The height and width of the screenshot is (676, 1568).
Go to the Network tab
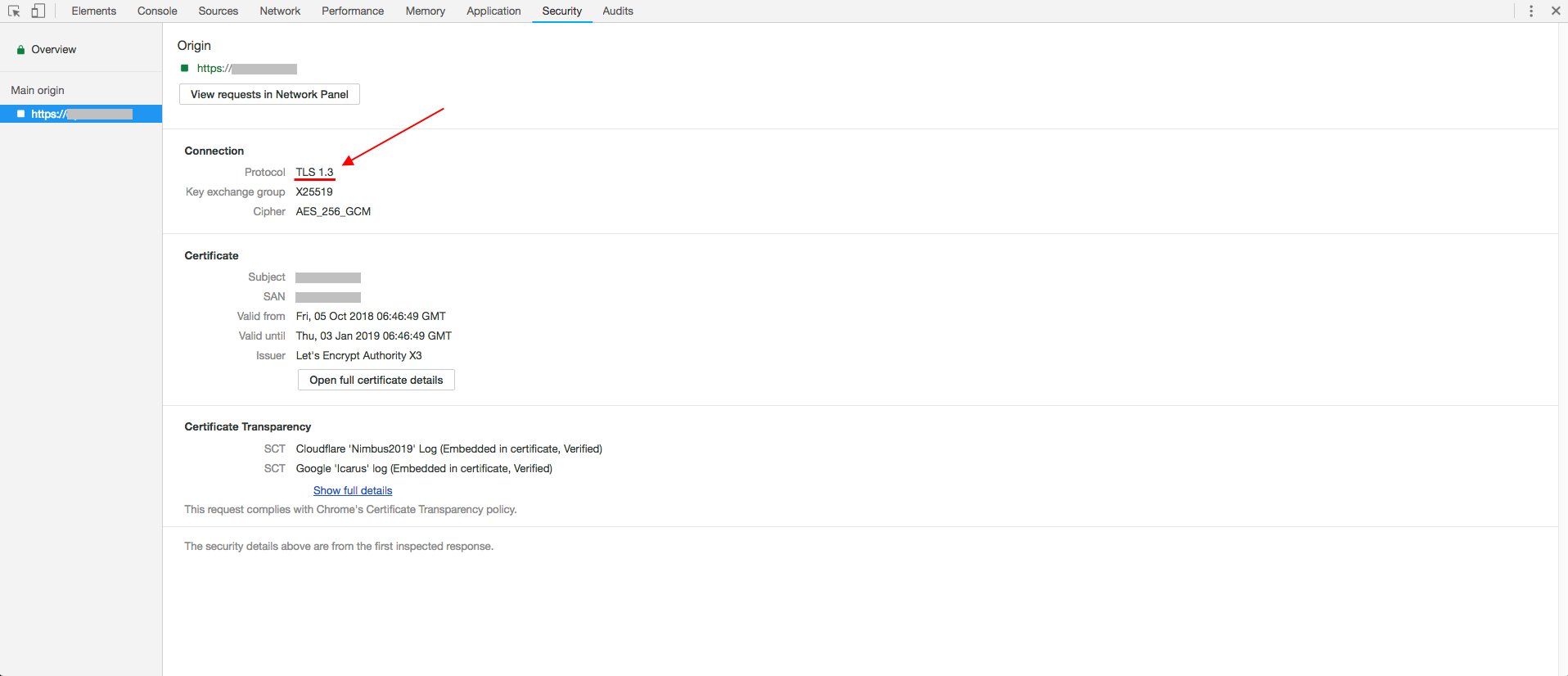280,11
